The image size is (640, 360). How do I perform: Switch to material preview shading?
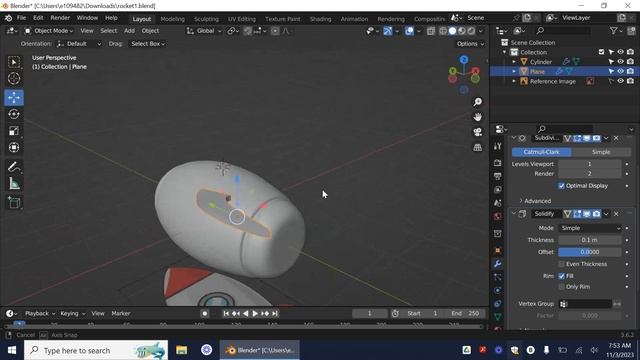462,31
